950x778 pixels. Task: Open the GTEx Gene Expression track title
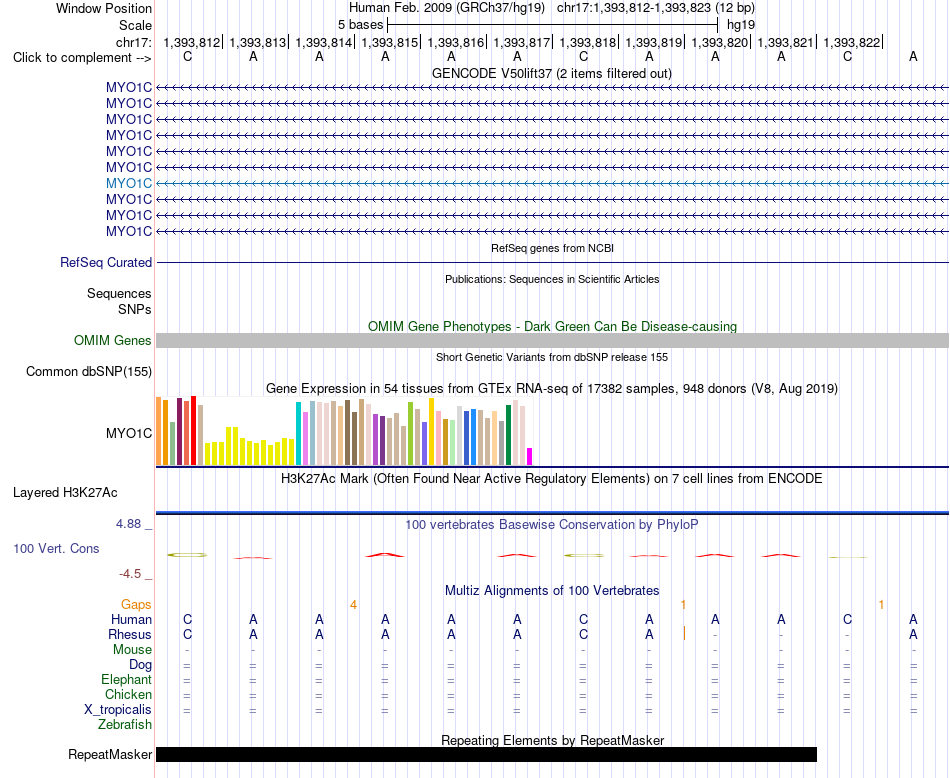click(552, 388)
